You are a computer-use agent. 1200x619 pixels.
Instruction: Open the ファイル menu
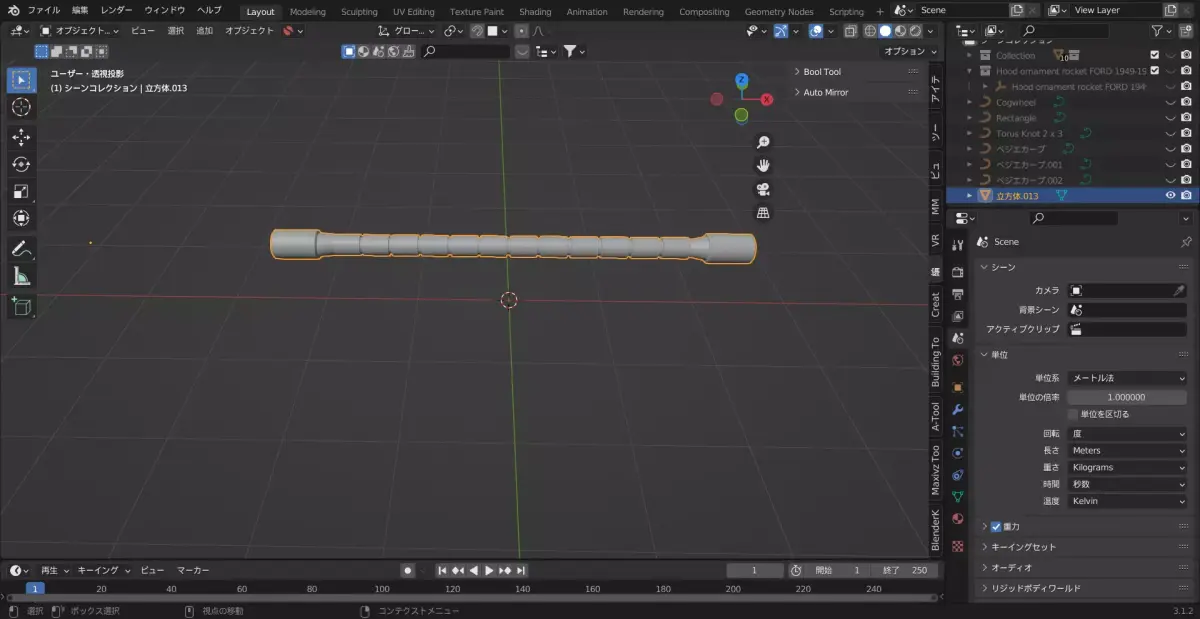44,10
